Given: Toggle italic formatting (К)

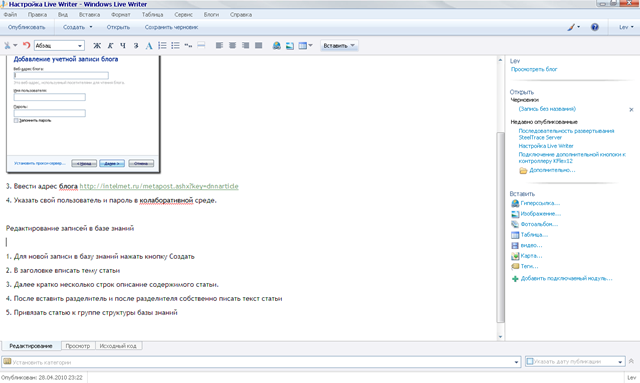Looking at the screenshot, I should [x=110, y=46].
